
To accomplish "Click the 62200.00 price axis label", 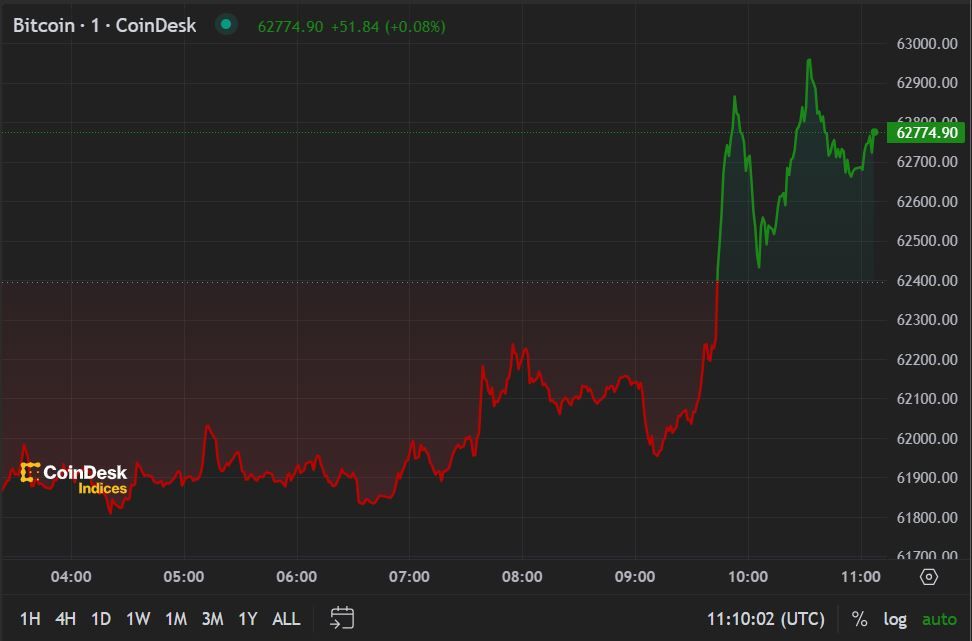I will [927, 360].
